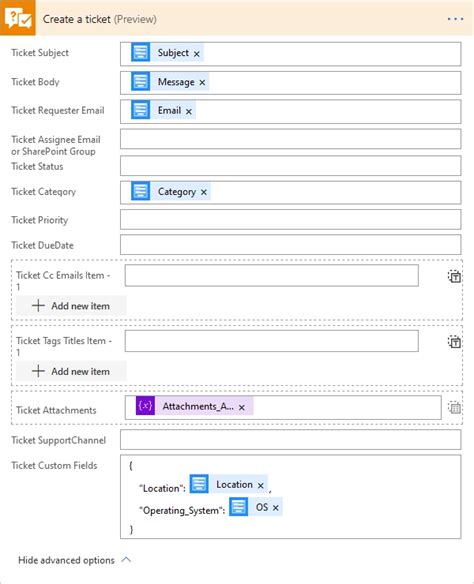Add new item under Ticket Cc Emails

coord(71,306)
